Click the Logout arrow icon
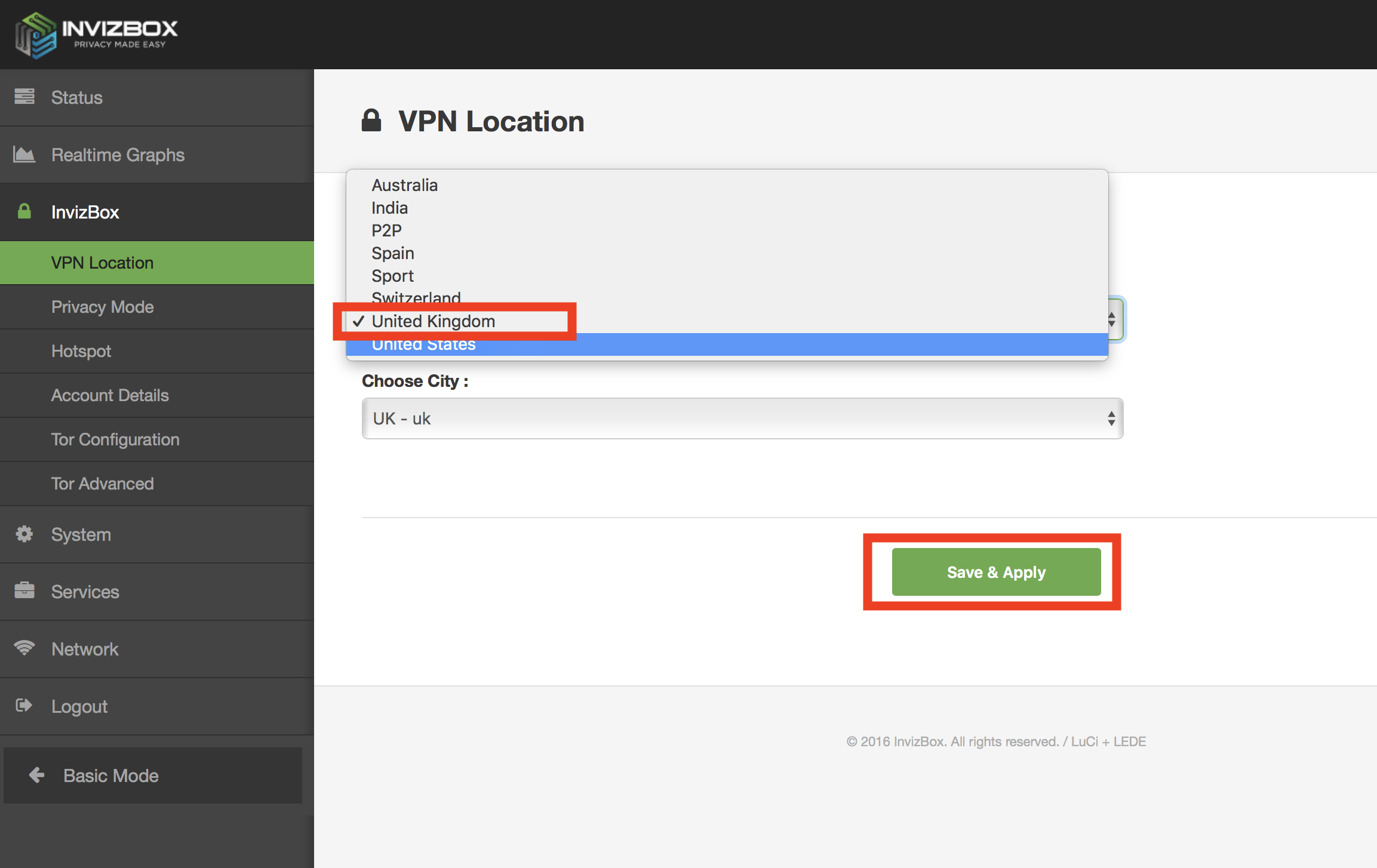 [24, 706]
